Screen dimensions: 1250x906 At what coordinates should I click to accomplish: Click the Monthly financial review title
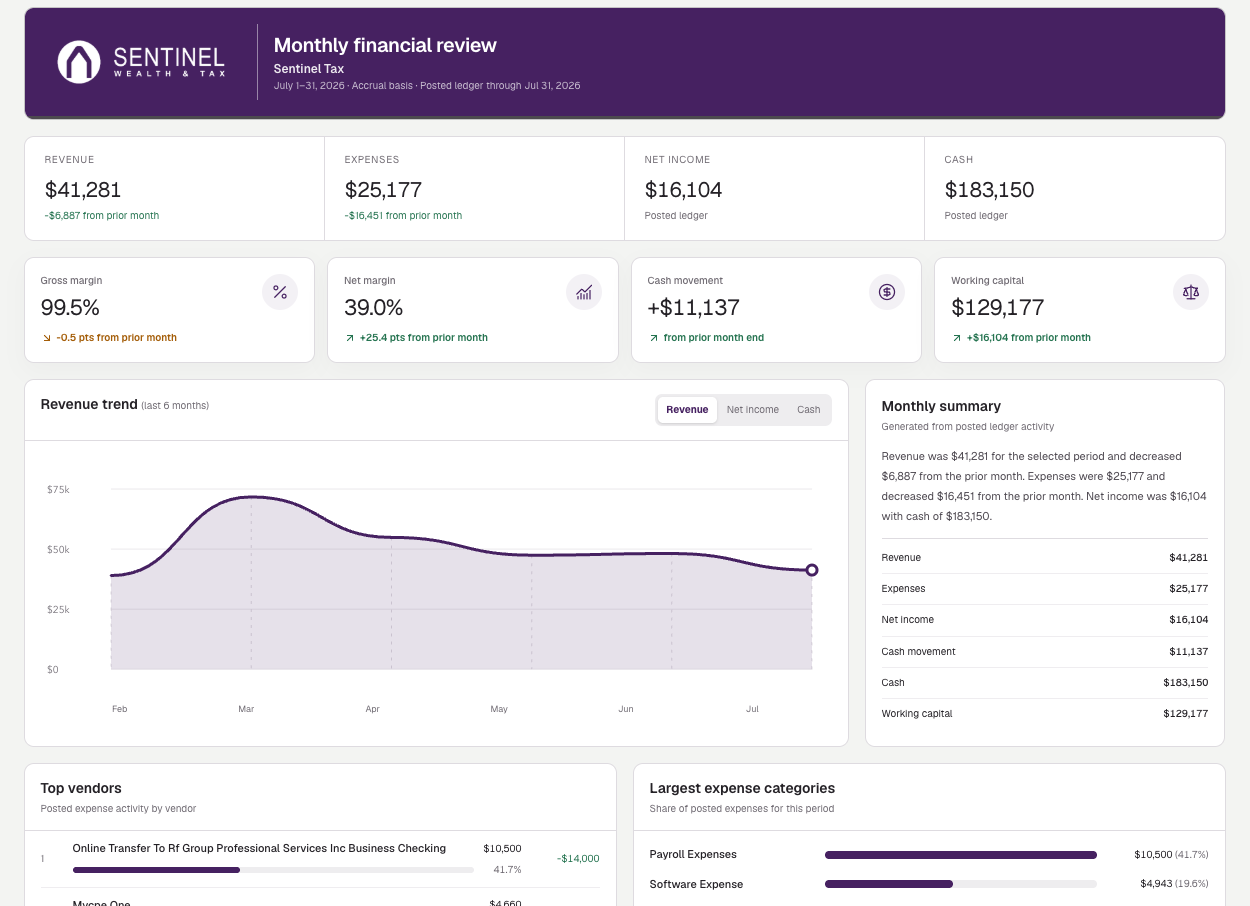[385, 45]
